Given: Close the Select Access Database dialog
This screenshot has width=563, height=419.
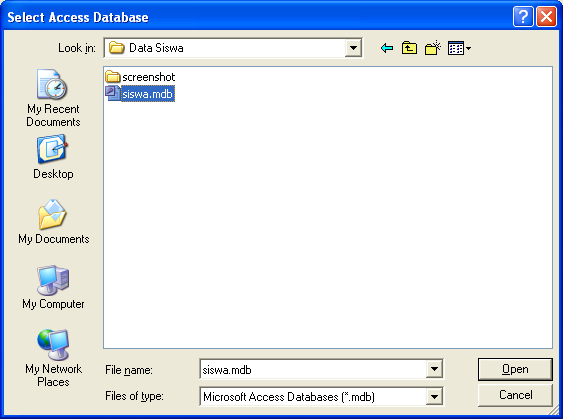Looking at the screenshot, I should tap(546, 17).
